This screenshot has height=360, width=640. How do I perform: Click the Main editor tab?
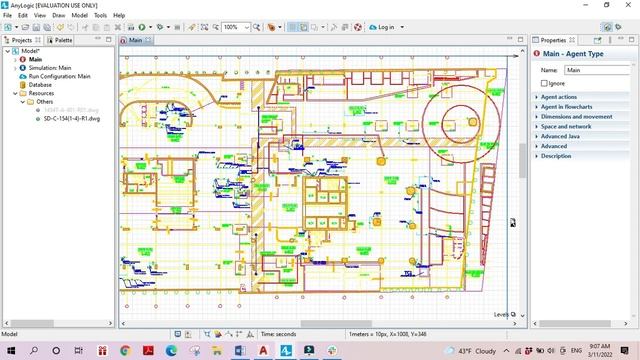click(x=135, y=40)
